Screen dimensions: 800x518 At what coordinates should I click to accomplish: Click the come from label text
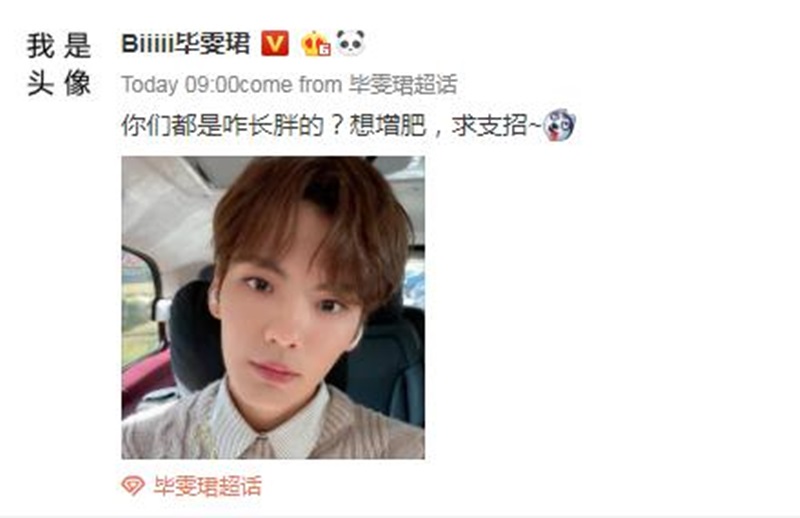(290, 85)
